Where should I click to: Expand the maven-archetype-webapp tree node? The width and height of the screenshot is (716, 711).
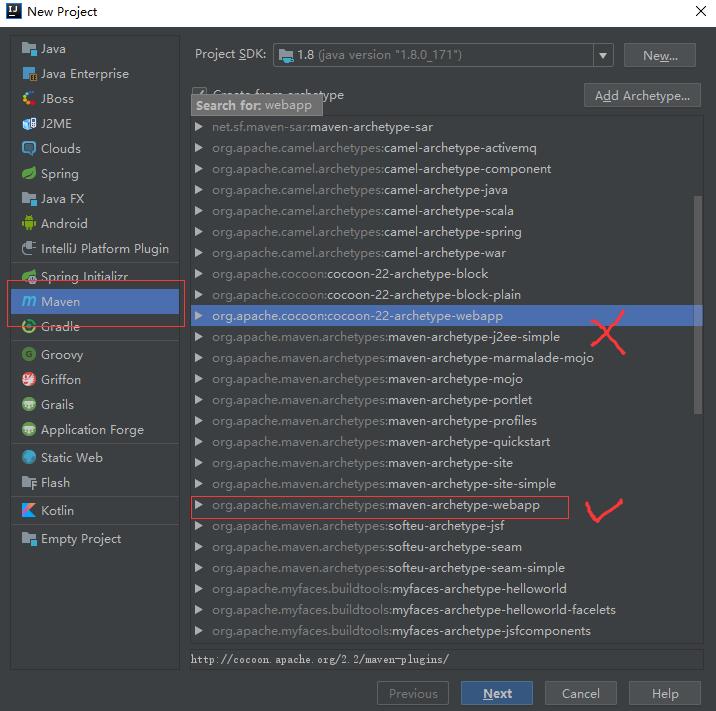point(199,505)
